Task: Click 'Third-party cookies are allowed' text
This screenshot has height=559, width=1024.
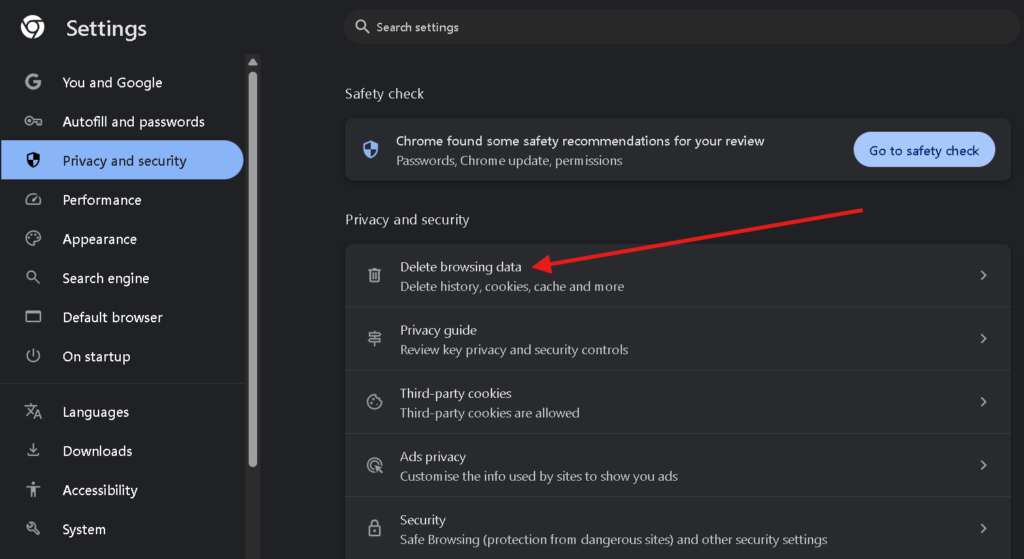Action: pyautogui.click(x=489, y=413)
